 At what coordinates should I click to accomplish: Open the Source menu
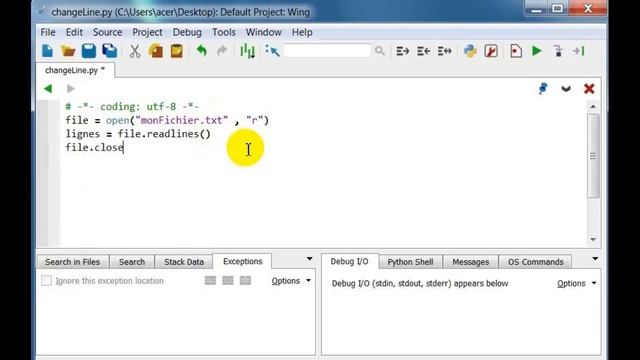107,32
